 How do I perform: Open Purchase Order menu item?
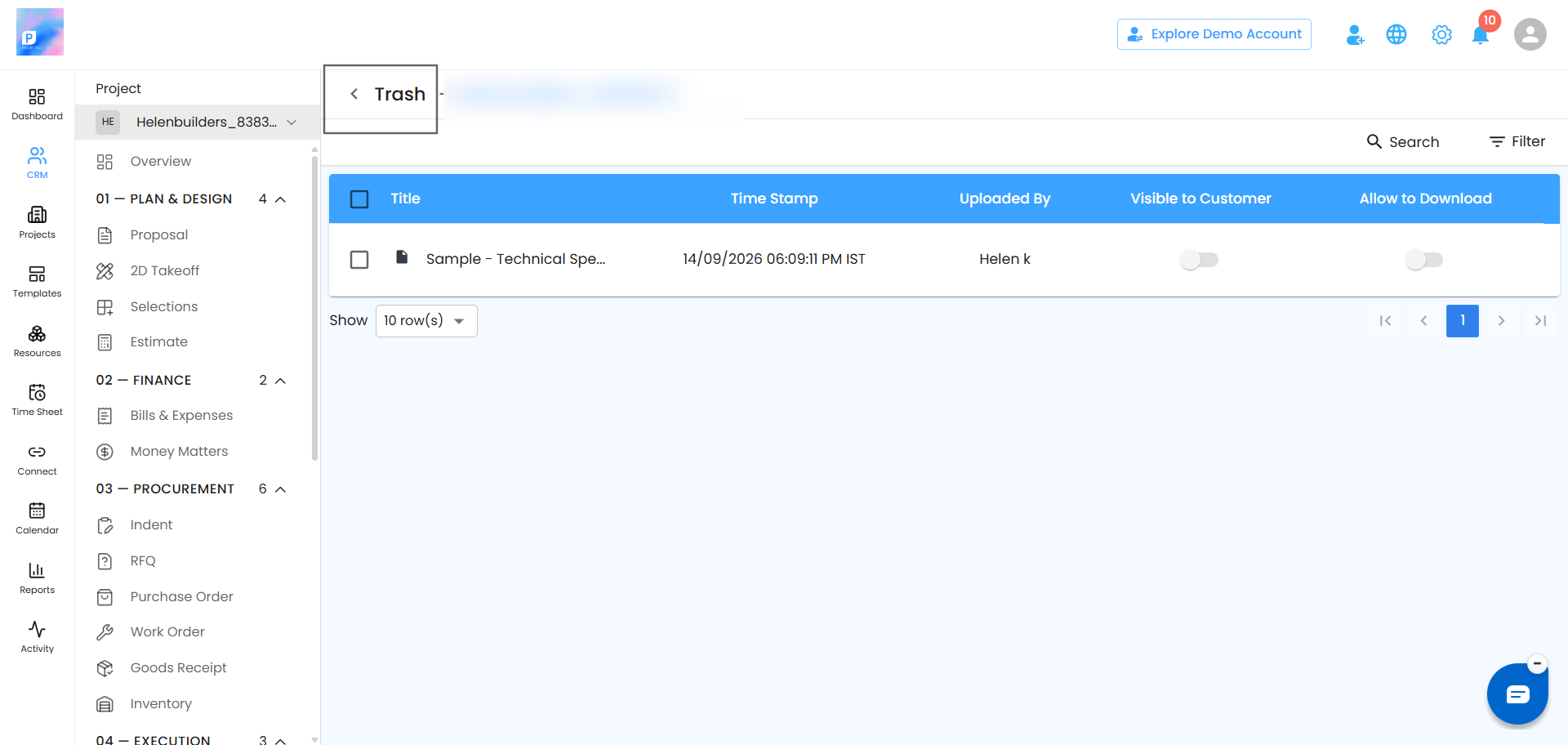click(x=181, y=596)
